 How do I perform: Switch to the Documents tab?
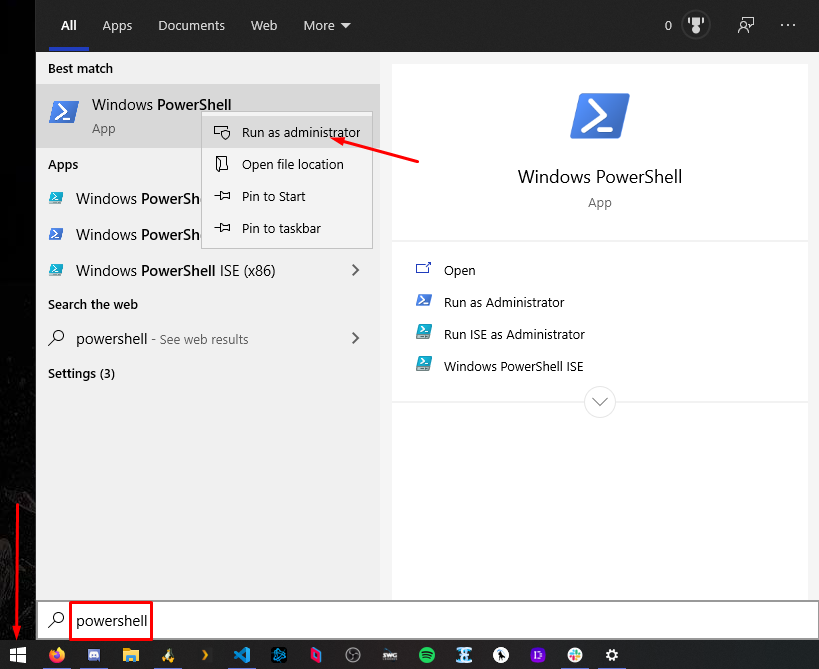point(191,25)
